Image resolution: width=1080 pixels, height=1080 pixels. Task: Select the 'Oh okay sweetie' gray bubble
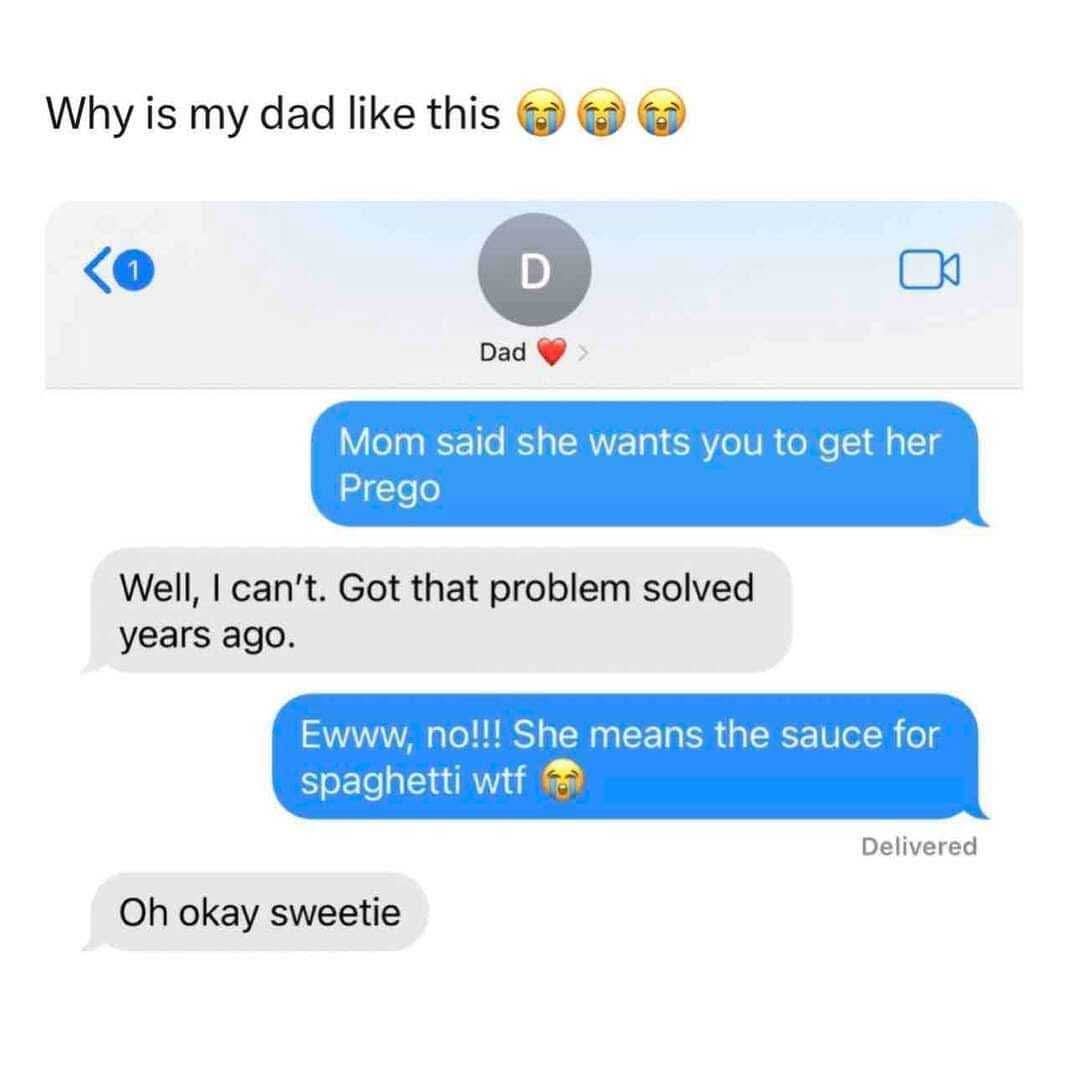click(256, 912)
